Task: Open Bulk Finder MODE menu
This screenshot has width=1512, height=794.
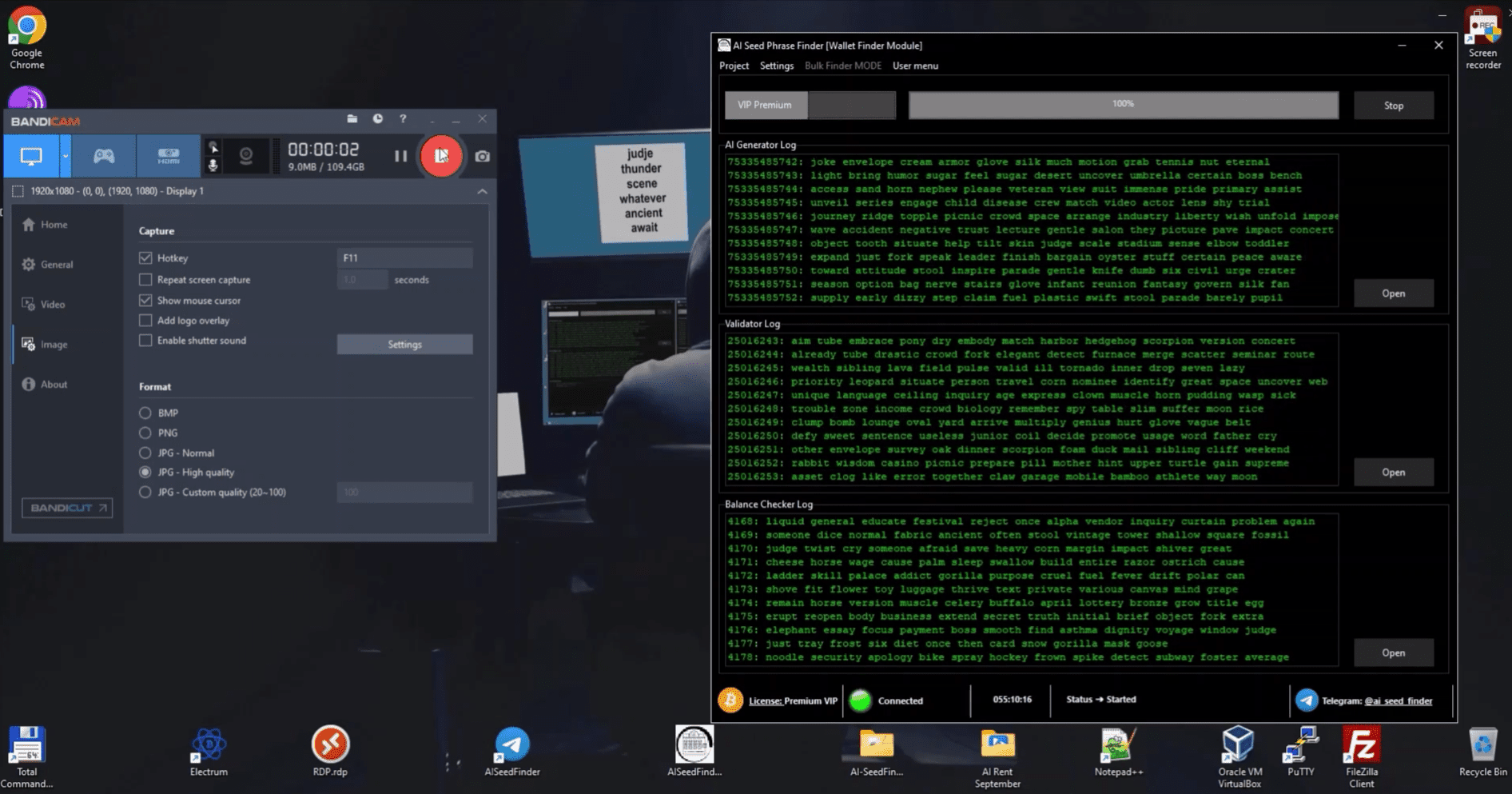Action: pyautogui.click(x=843, y=66)
